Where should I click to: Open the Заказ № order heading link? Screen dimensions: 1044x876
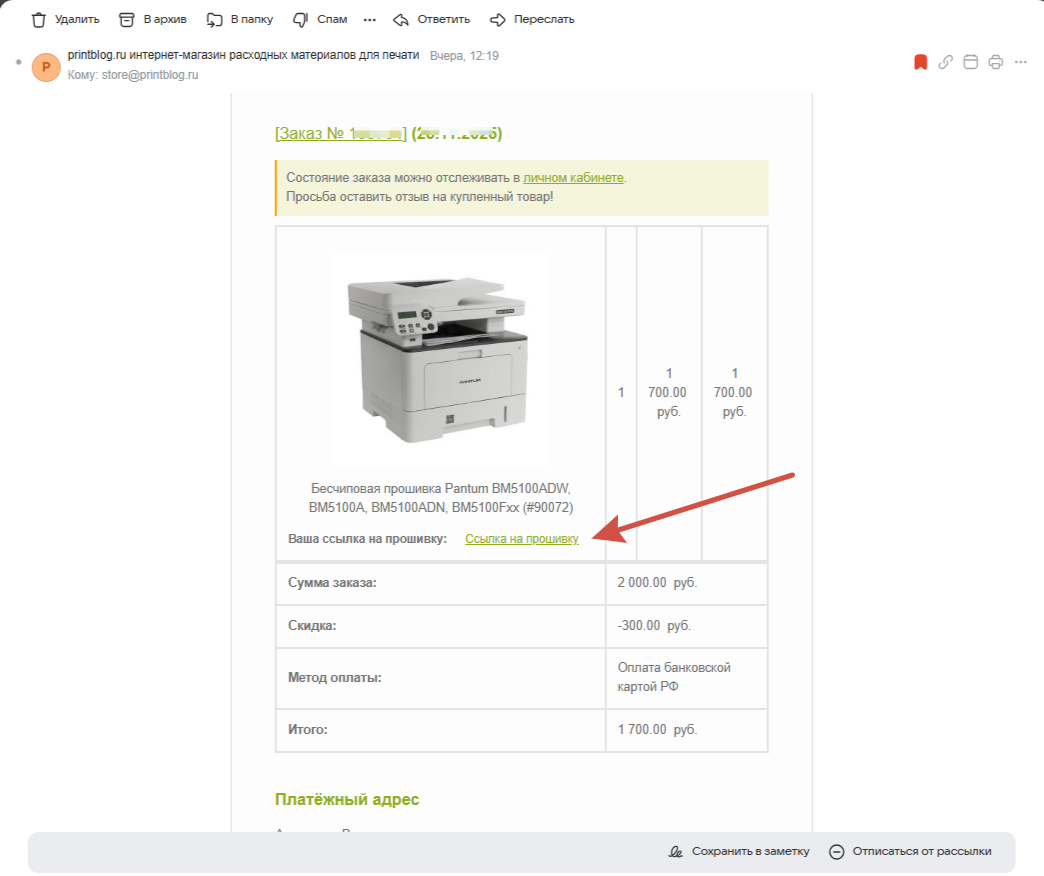point(340,133)
